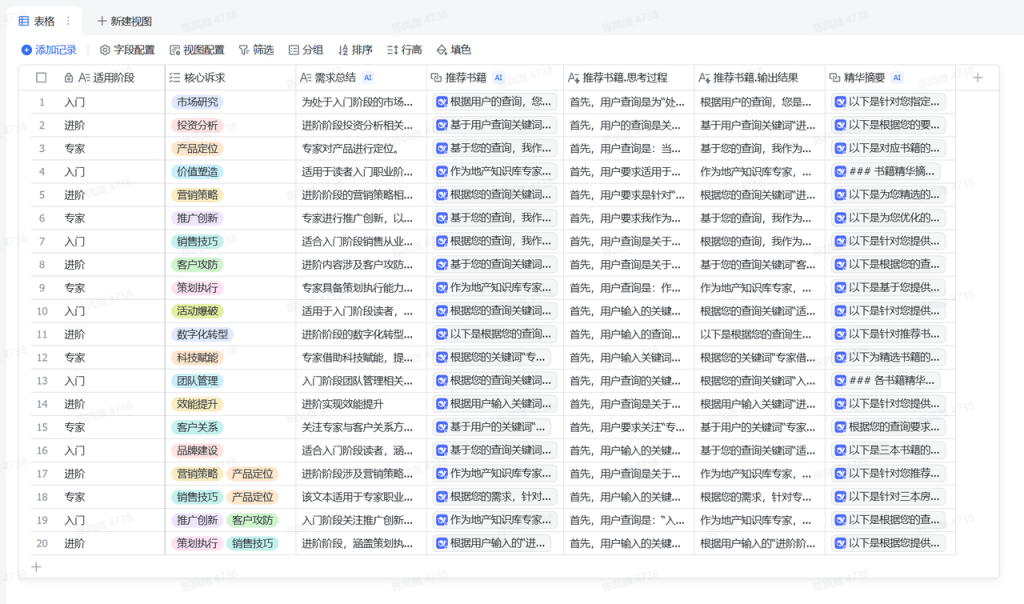Image resolution: width=1024 pixels, height=604 pixels.
Task: Click the AI badge beside 精华摘要
Action: 897,78
